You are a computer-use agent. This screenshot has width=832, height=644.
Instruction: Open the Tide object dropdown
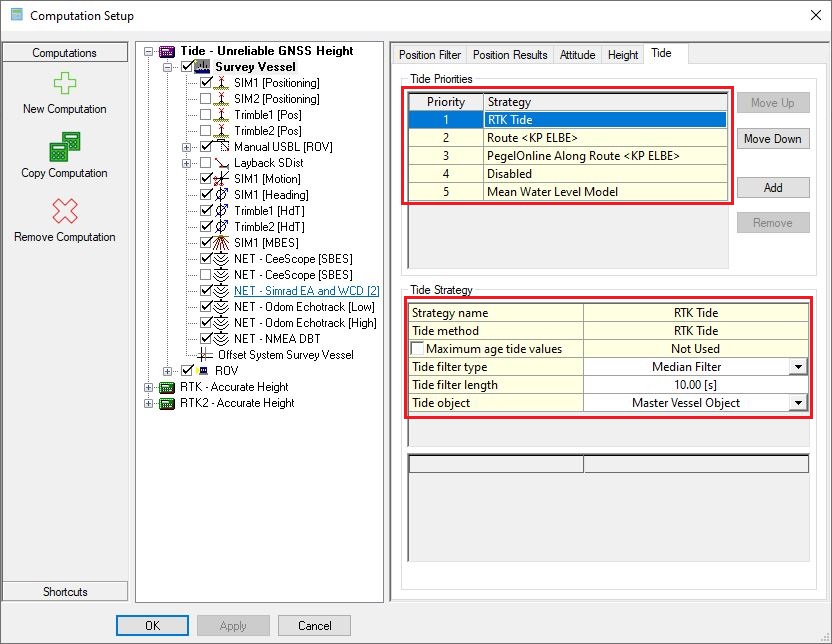click(x=797, y=403)
